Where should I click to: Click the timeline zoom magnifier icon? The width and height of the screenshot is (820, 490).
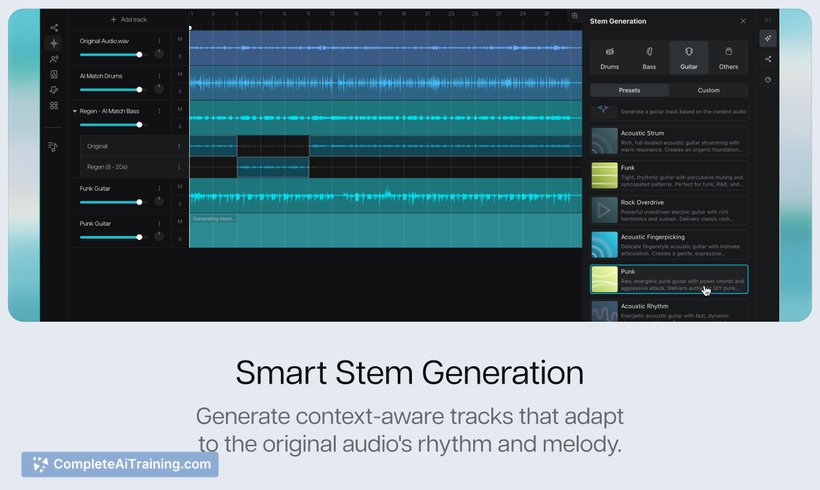pyautogui.click(x=574, y=17)
